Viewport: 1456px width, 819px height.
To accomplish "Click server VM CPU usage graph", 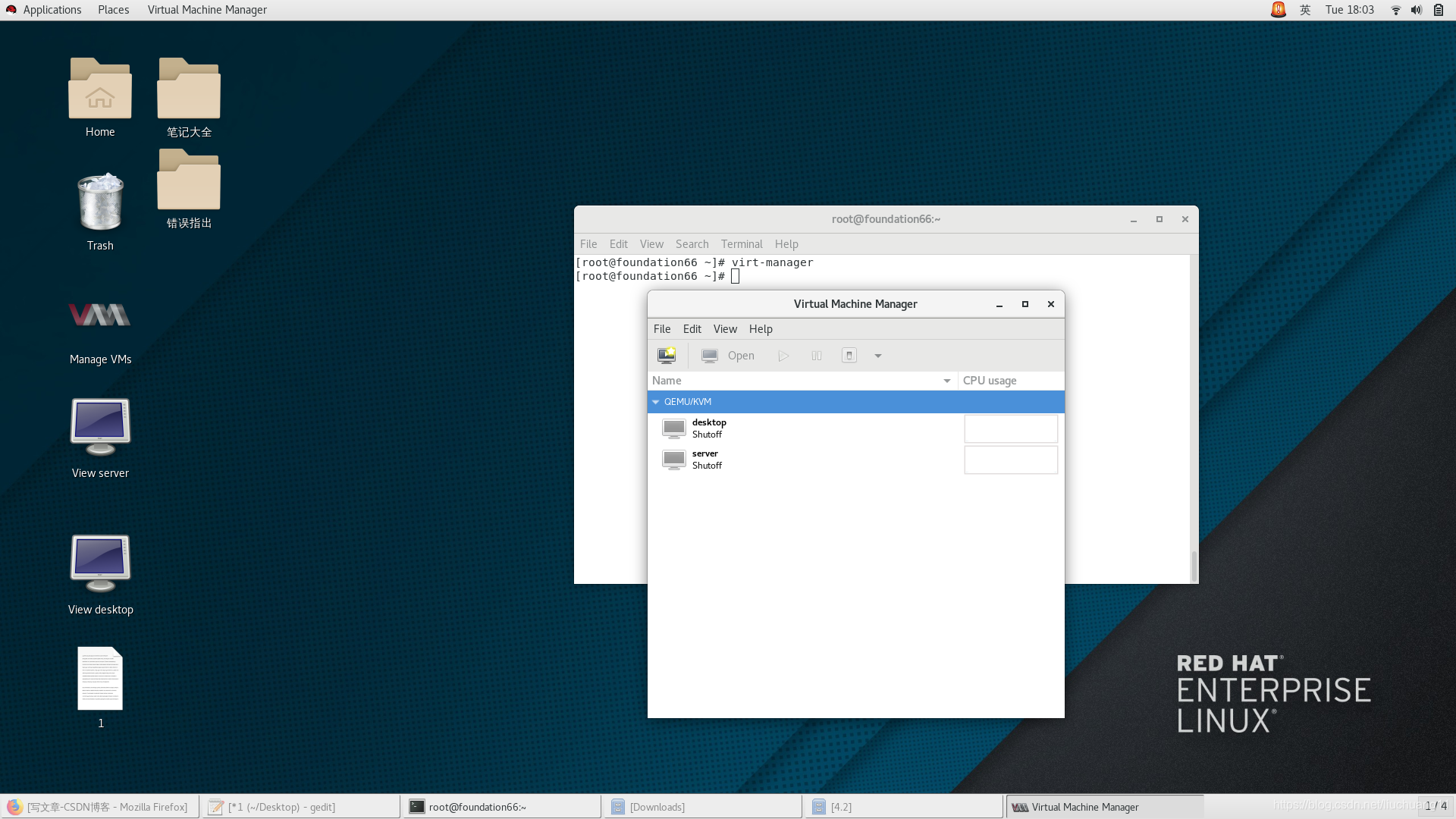I will coord(1011,460).
